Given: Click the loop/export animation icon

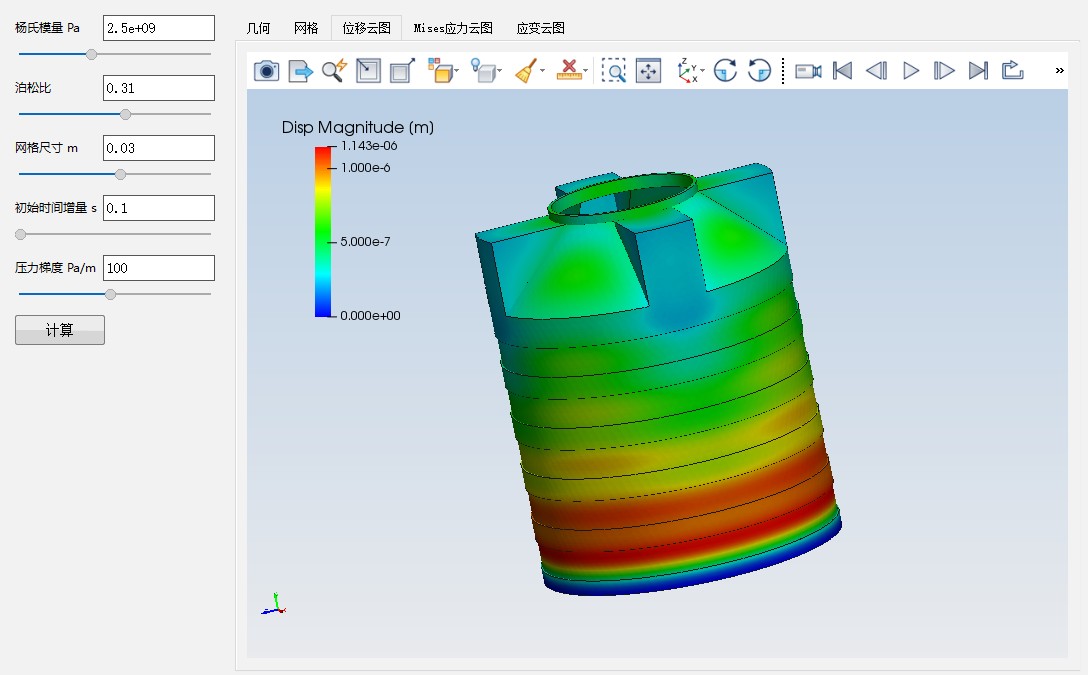Looking at the screenshot, I should point(1012,70).
